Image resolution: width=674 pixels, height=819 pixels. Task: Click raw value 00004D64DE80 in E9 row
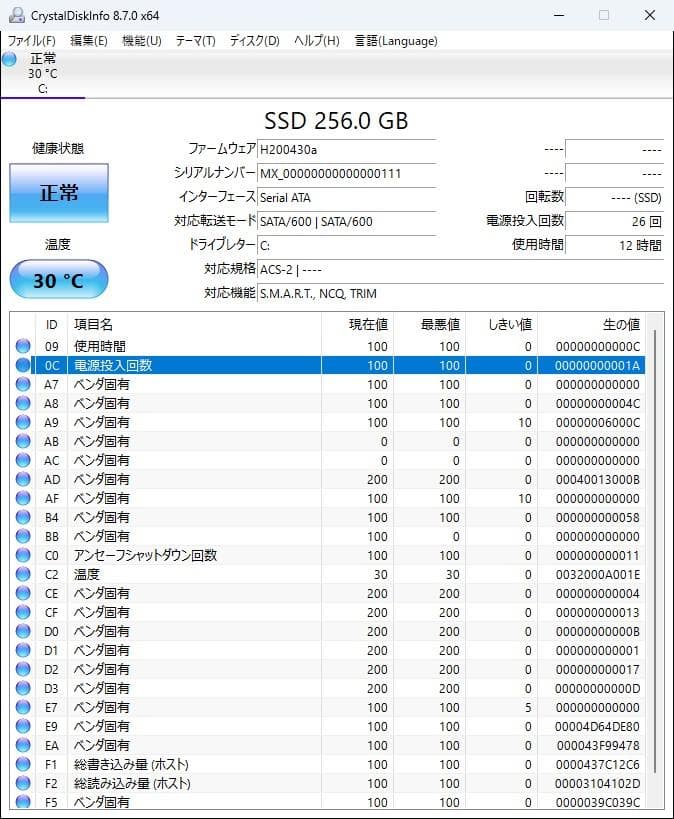[598, 727]
